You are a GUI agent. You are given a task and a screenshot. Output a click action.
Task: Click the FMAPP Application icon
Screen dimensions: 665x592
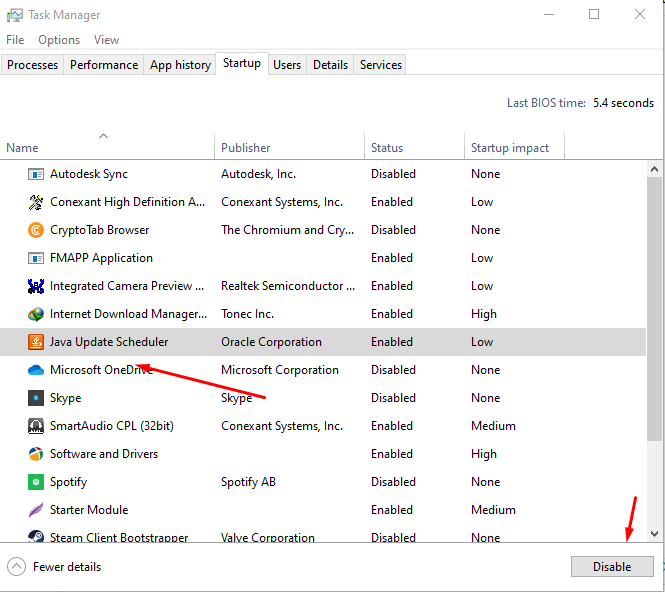pos(36,258)
